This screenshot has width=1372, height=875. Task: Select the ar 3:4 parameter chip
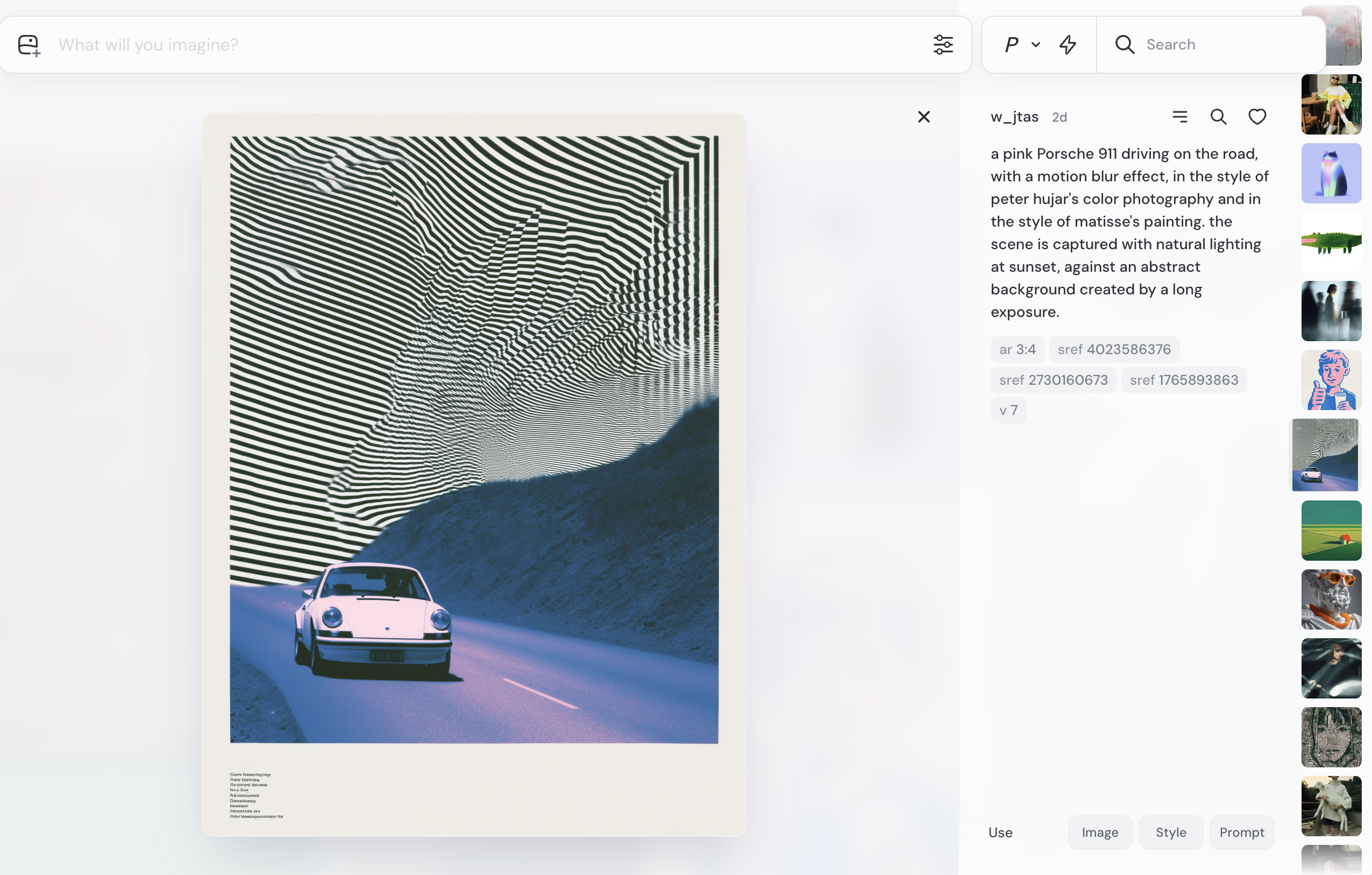pyautogui.click(x=1017, y=349)
